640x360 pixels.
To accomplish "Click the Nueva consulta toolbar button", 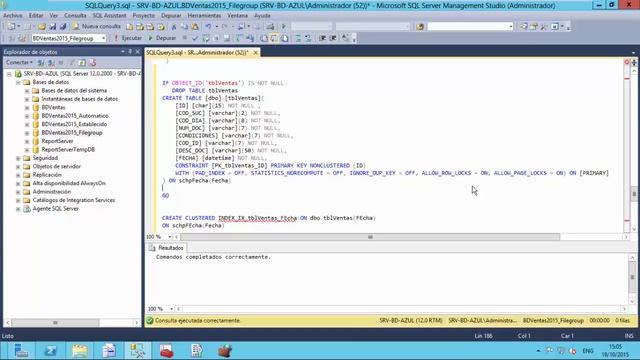I will (x=97, y=27).
